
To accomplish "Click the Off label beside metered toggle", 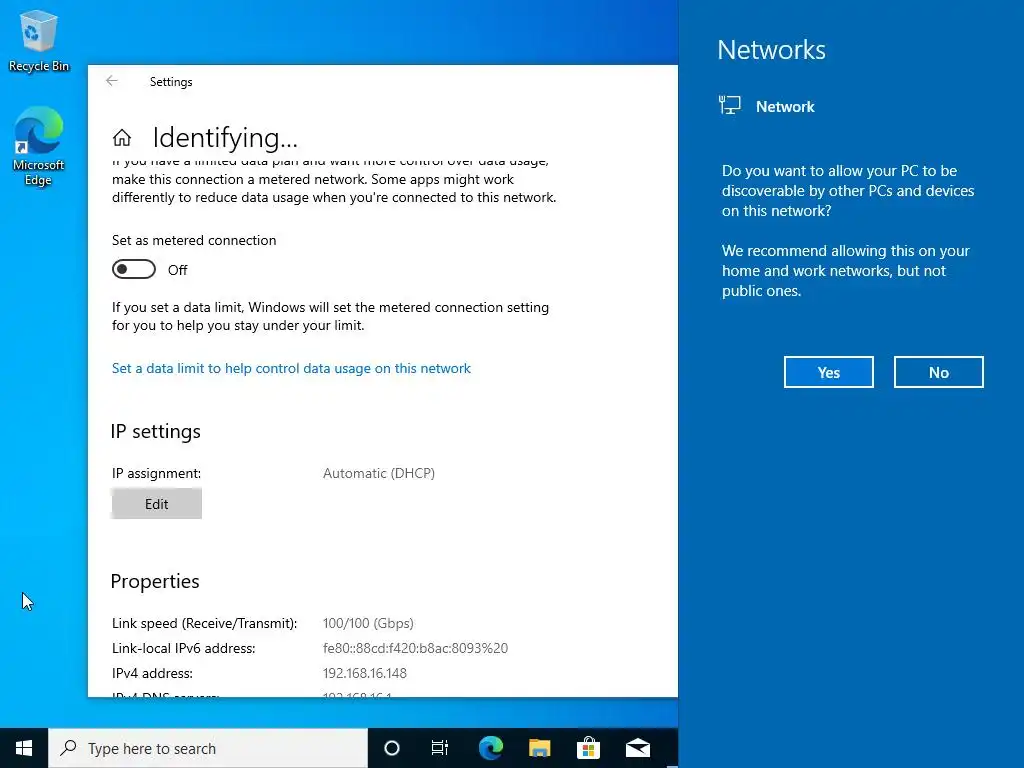I will (x=178, y=270).
